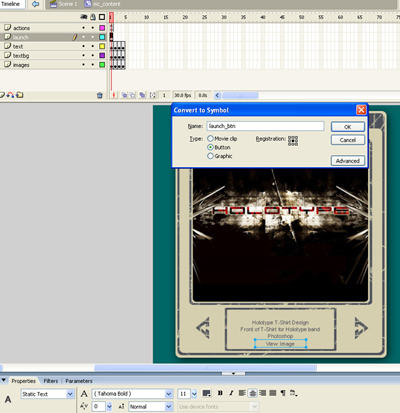Viewport: 400px width, 413px height.
Task: Click the align center text icon
Action: (253, 393)
